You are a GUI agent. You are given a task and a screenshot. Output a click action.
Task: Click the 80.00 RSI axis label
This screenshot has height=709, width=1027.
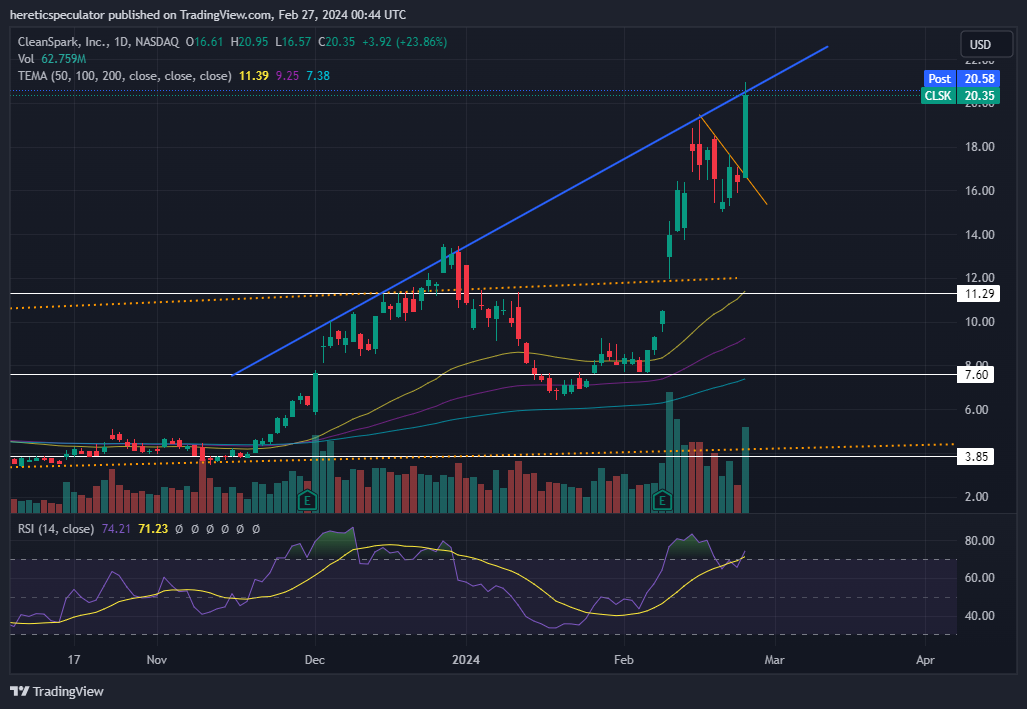(x=979, y=541)
